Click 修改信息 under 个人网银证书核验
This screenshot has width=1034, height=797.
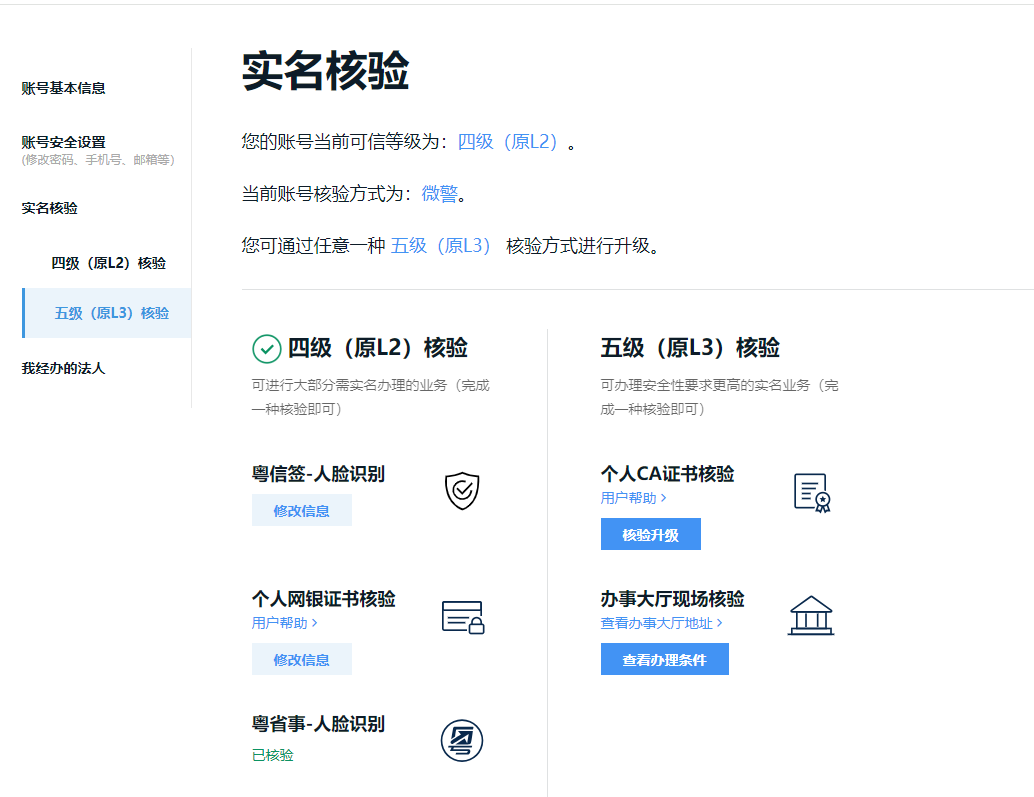(x=301, y=659)
